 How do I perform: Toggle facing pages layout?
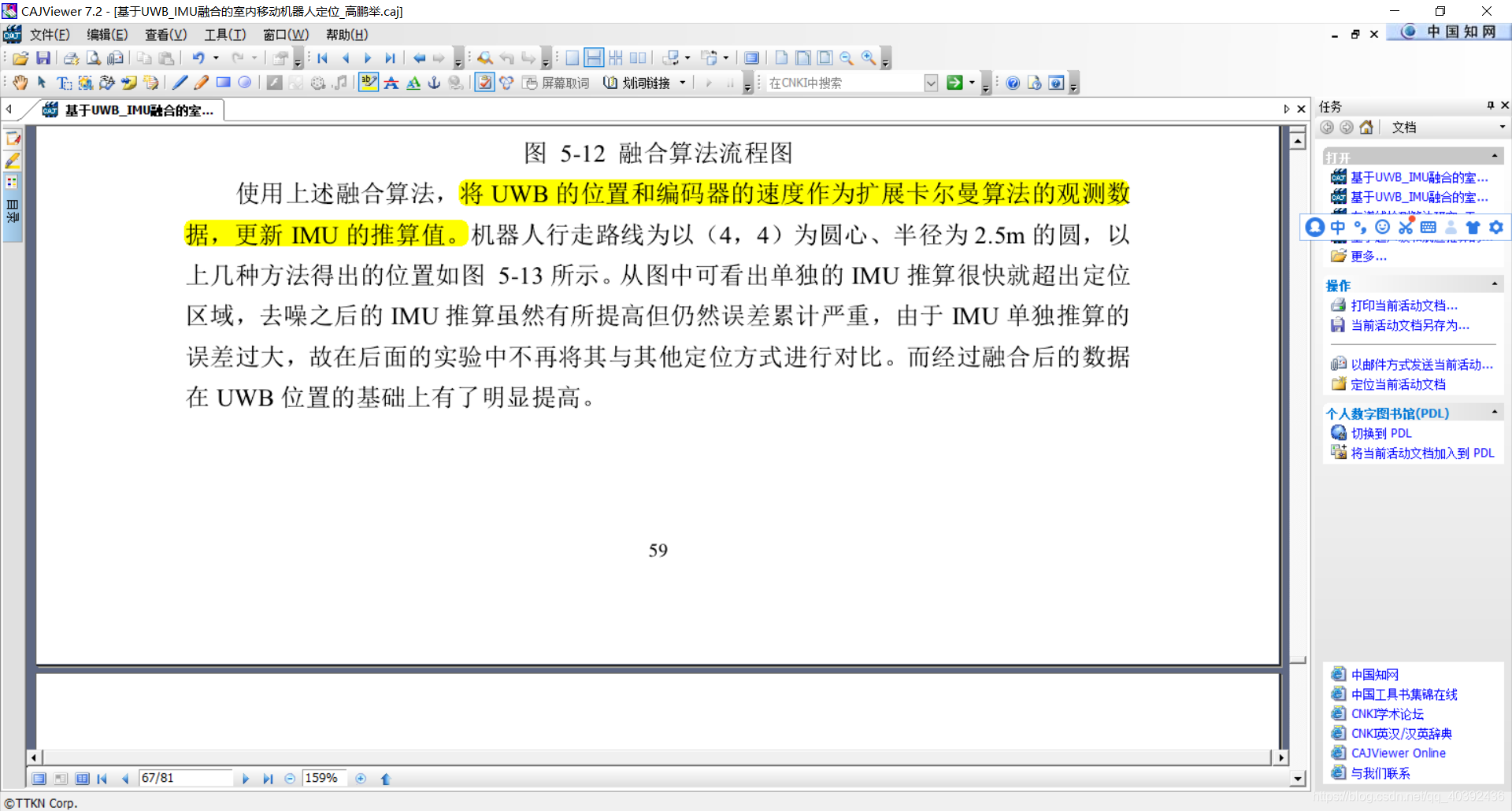pyautogui.click(x=638, y=58)
